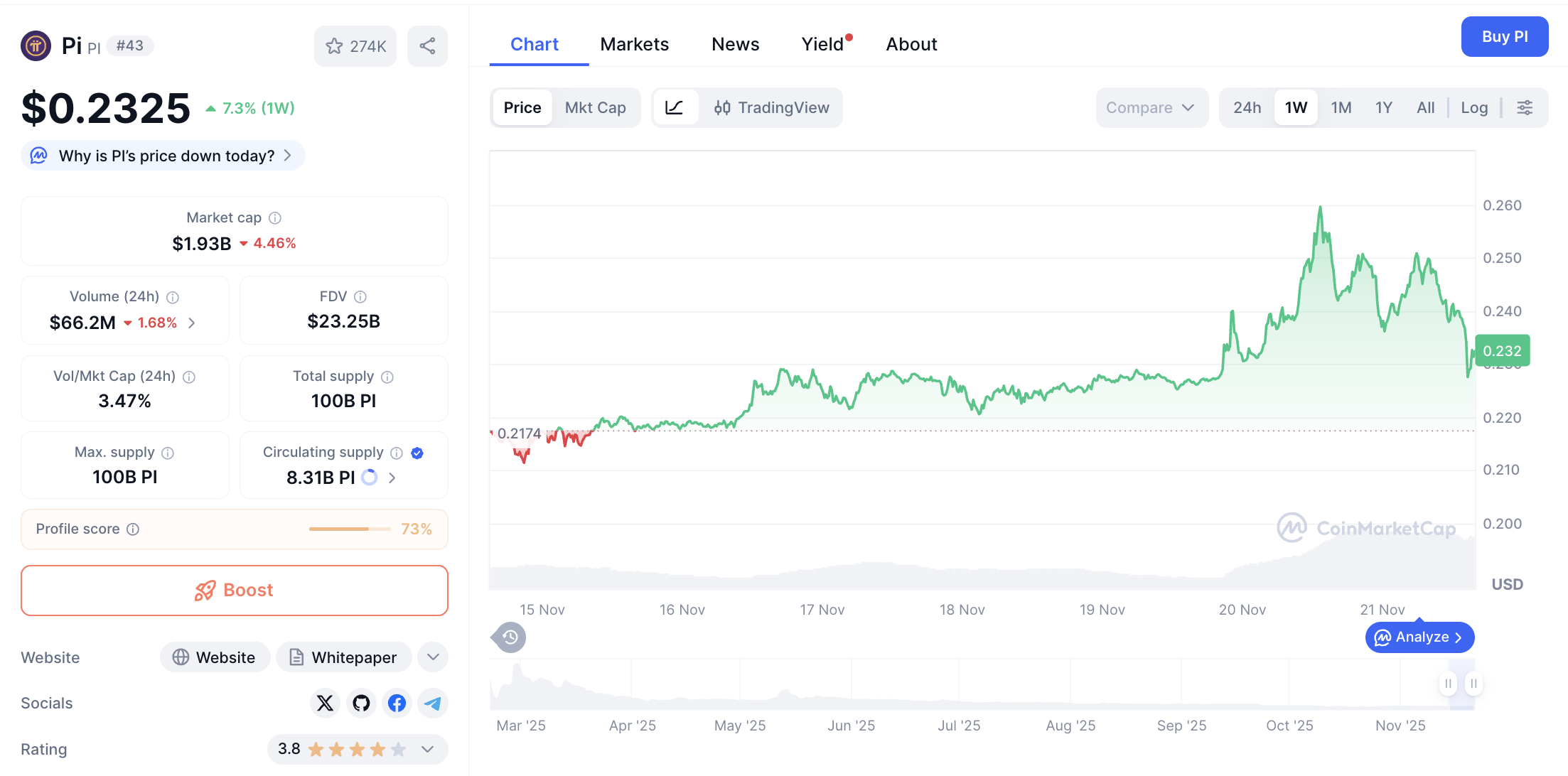
Task: Switch chart from Price to Mkt Cap
Action: [x=596, y=107]
